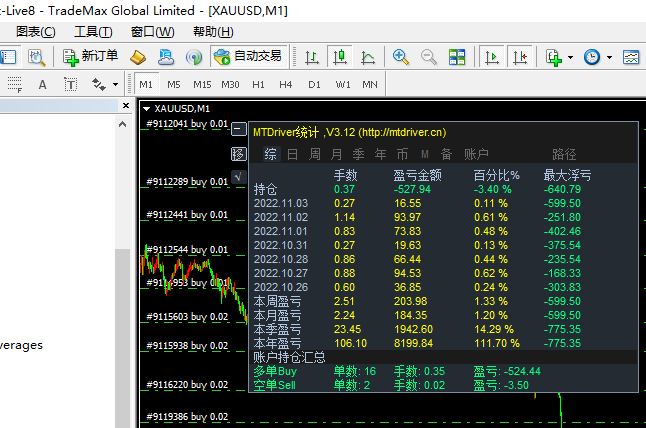Viewport: 646px width, 428px height.
Task: Select the 币 currency tab
Action: 403,154
